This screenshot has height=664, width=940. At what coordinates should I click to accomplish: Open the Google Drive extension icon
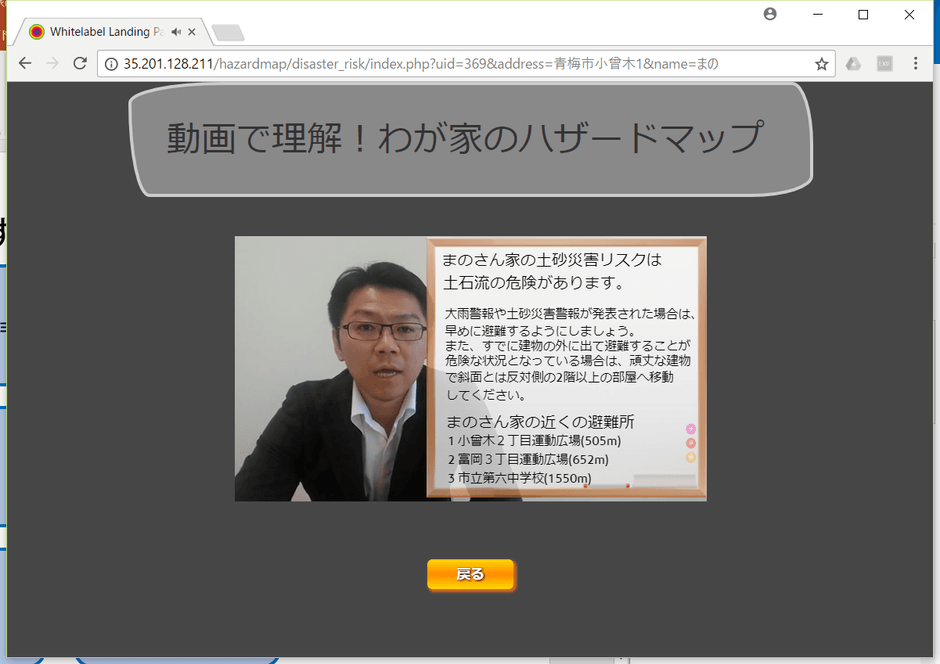[853, 63]
